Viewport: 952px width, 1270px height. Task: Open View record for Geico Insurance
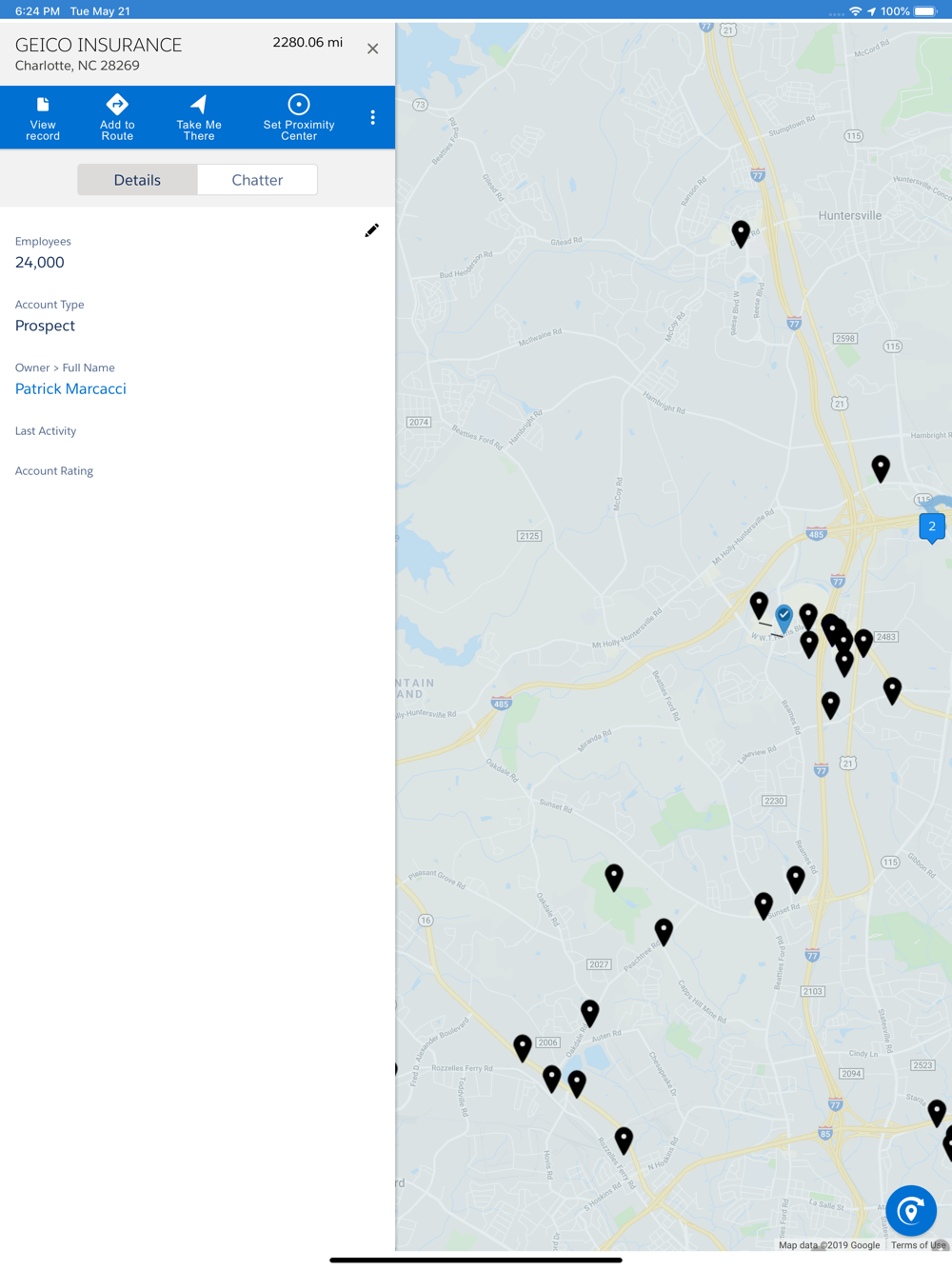[43, 118]
